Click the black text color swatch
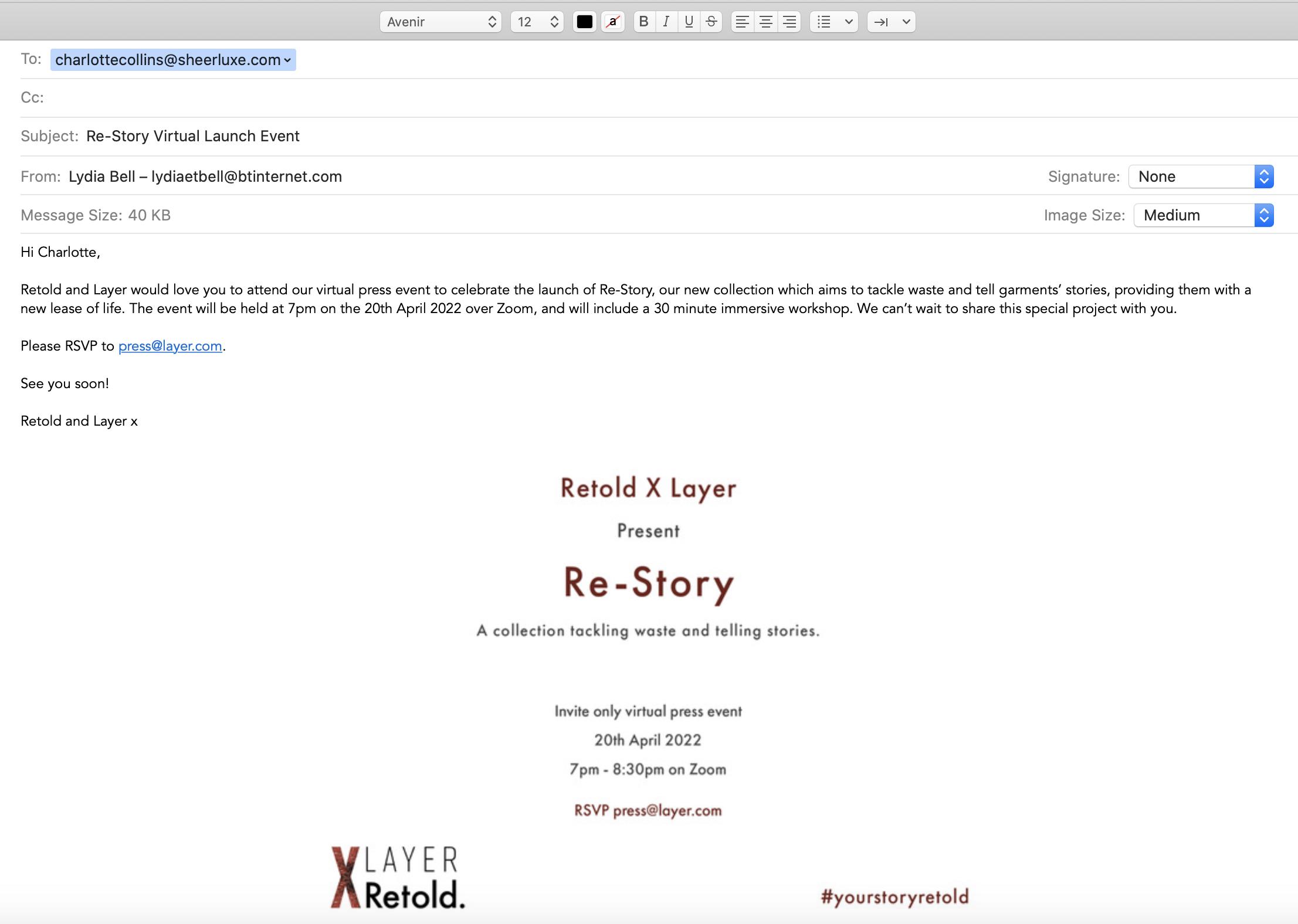1298x924 pixels. pos(584,22)
